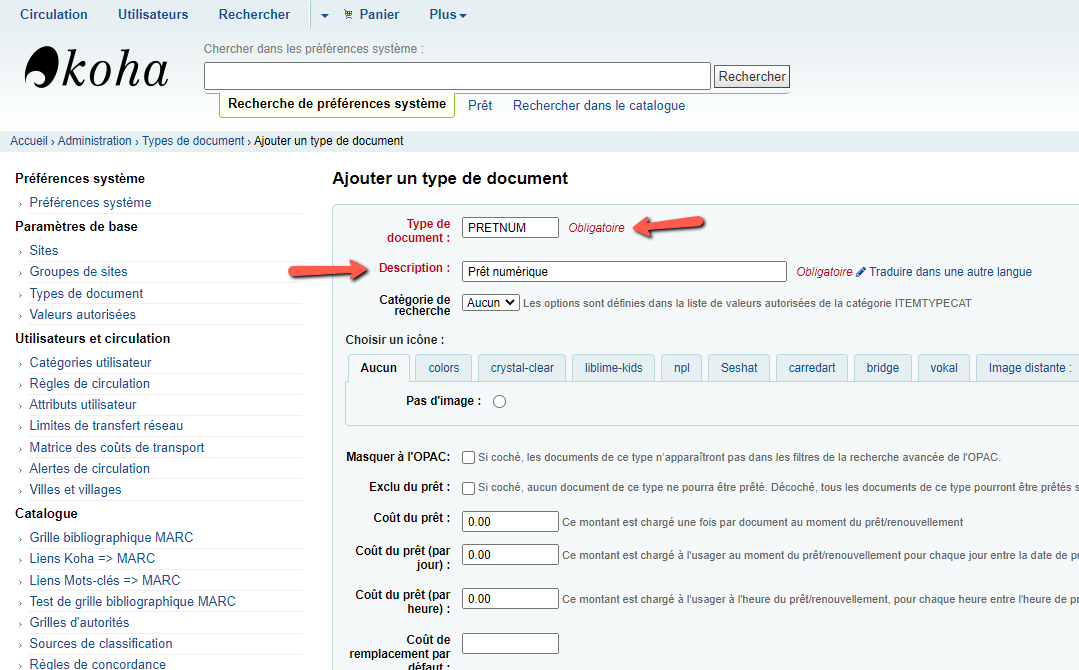Screen dimensions: 1079x670
Task: Click the Coût du prêt par heure field
Action: (x=510, y=598)
